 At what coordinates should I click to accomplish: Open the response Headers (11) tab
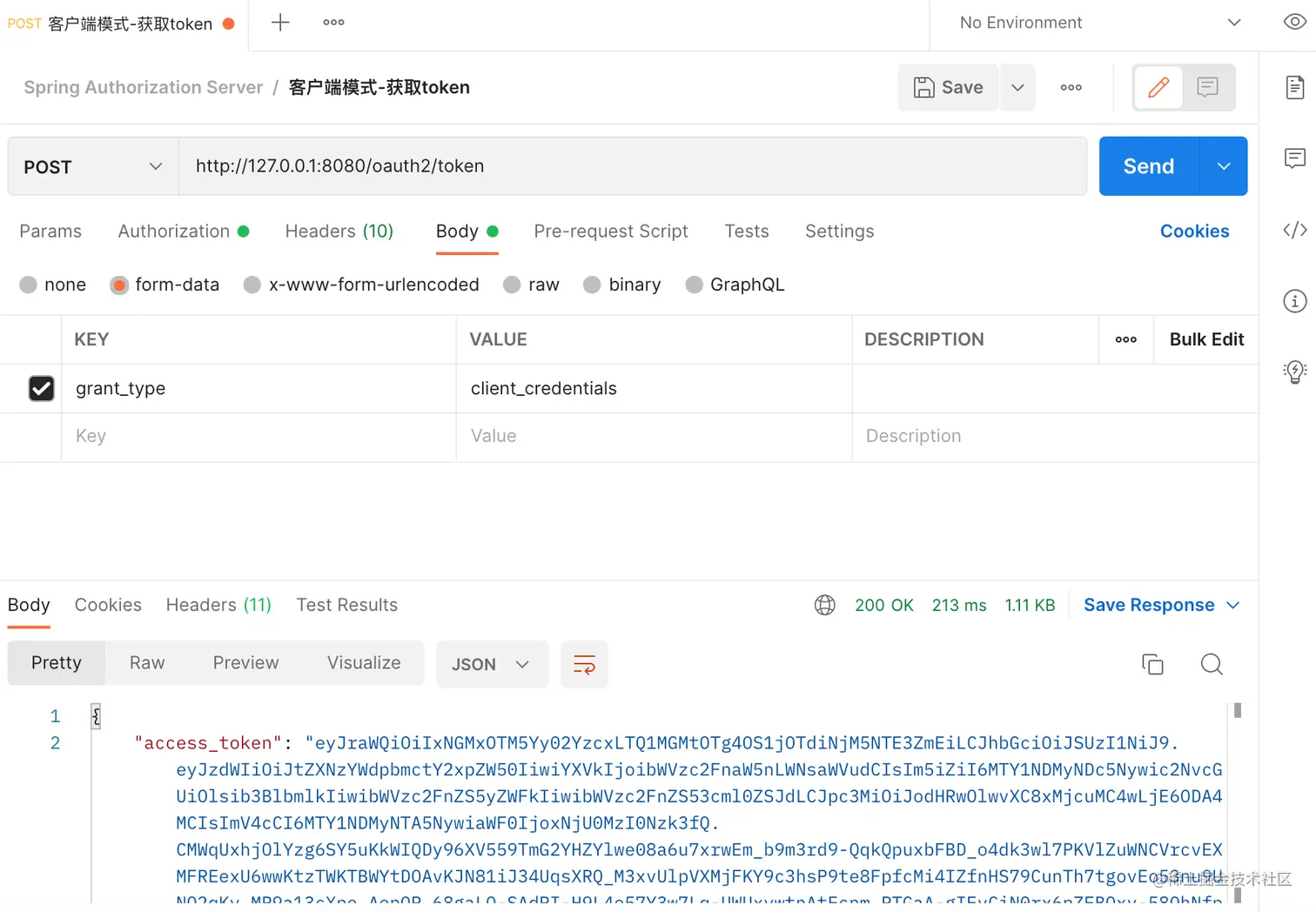point(218,604)
